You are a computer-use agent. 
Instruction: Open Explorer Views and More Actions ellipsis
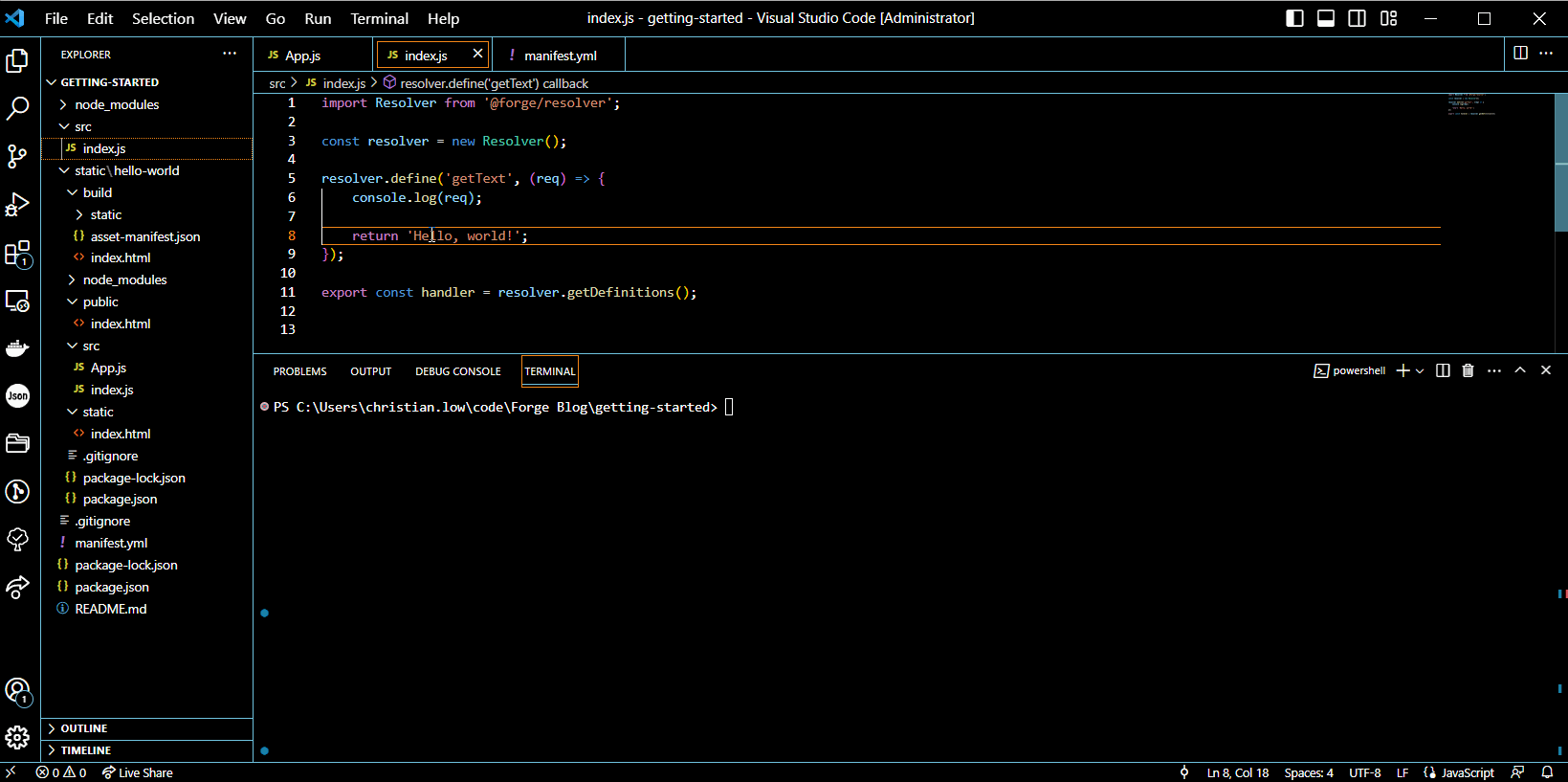[x=230, y=54]
